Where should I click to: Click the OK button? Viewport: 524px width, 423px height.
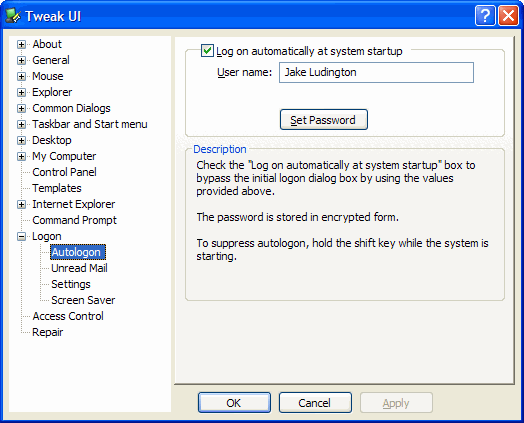tap(234, 403)
